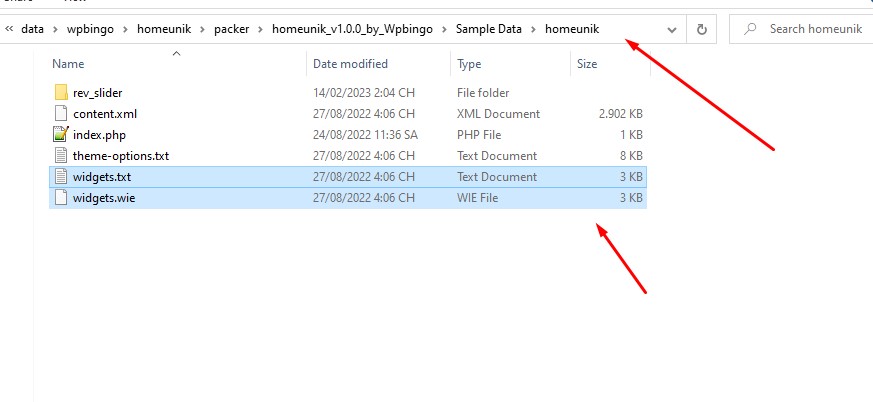Open the rev_slider folder icon
The image size is (873, 402).
point(61,92)
